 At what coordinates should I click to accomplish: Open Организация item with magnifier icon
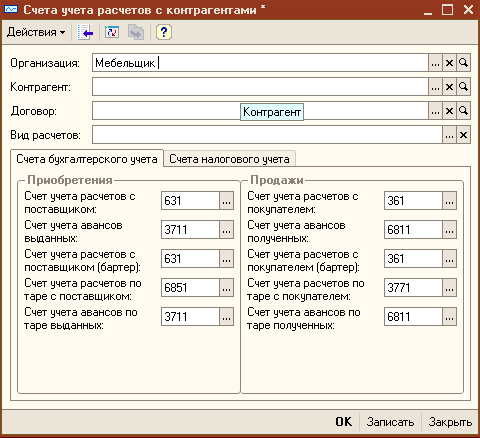point(463,63)
